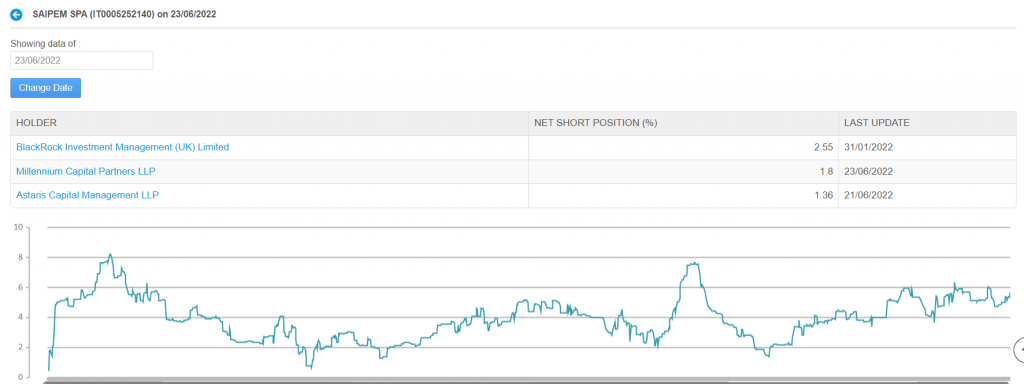Click the NET SHORT POSITION (%) column header
The width and height of the screenshot is (1024, 384).
point(595,123)
